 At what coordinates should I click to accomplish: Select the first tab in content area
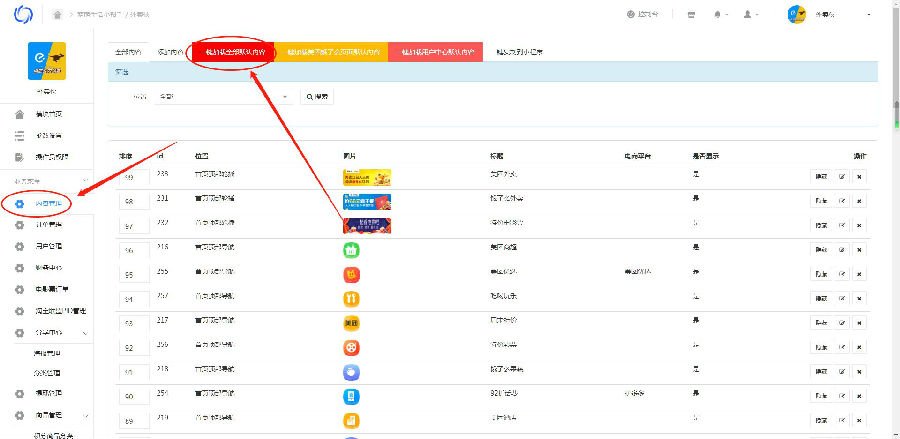pos(128,51)
